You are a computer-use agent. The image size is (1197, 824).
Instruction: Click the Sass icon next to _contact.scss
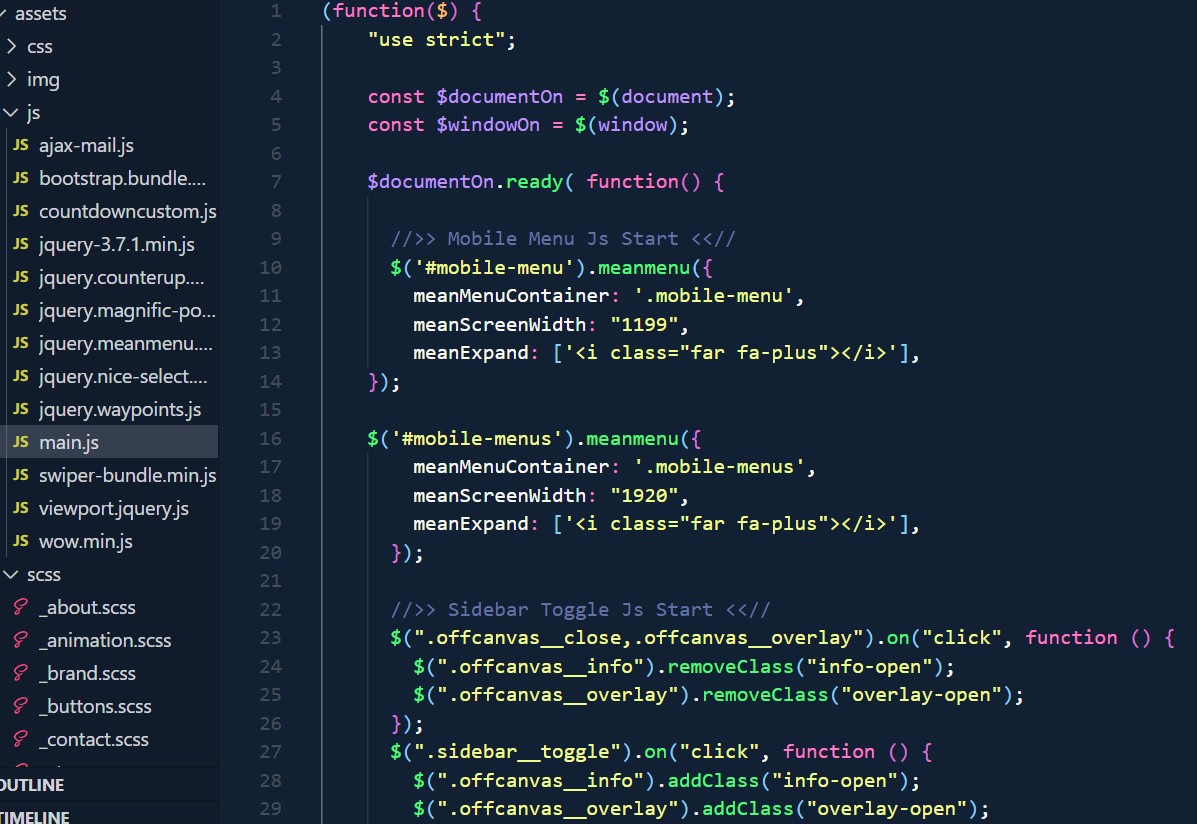click(20, 740)
